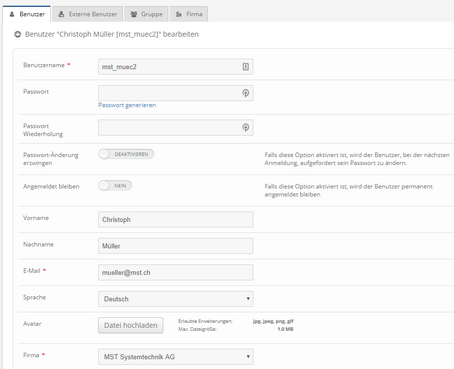The width and height of the screenshot is (454, 369).
Task: Click the people icon on the Gruppe tab
Action: (134, 14)
